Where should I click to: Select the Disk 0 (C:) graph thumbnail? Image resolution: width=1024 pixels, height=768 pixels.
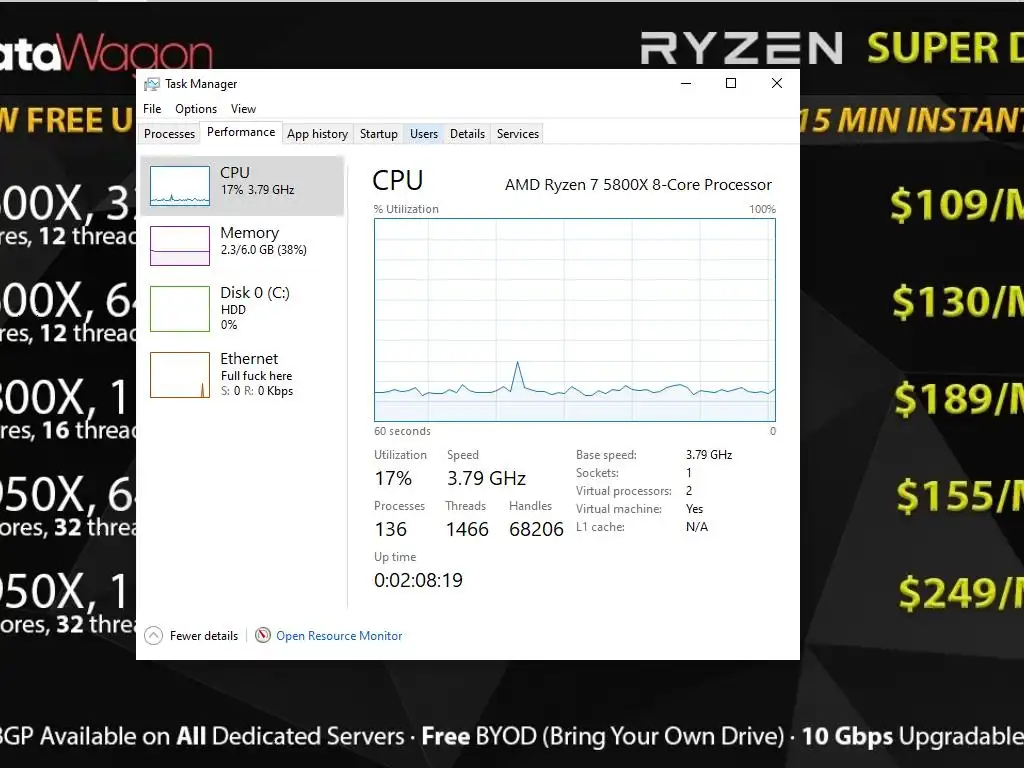pyautogui.click(x=180, y=308)
